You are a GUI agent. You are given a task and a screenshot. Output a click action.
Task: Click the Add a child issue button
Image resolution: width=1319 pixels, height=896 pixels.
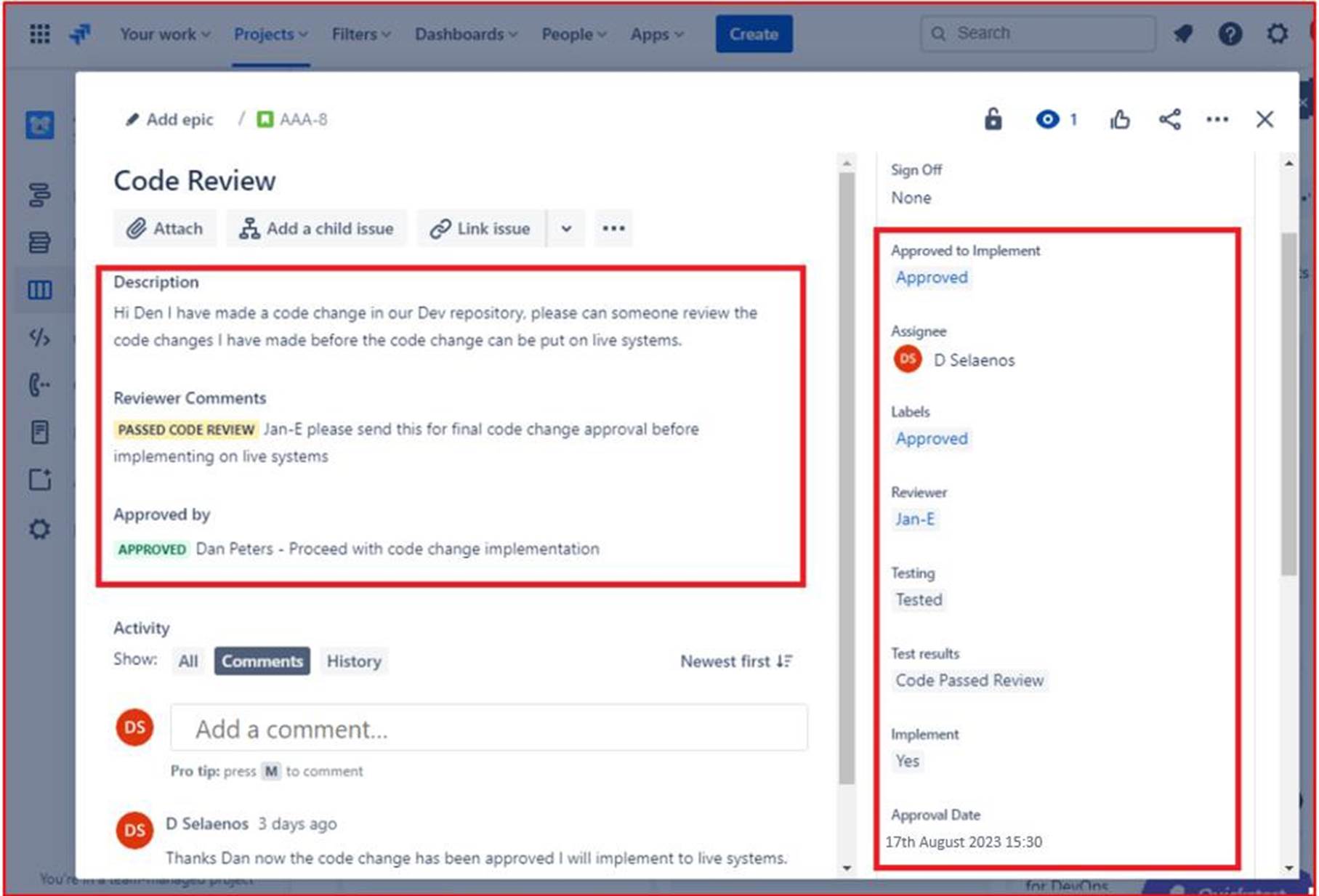coord(317,228)
